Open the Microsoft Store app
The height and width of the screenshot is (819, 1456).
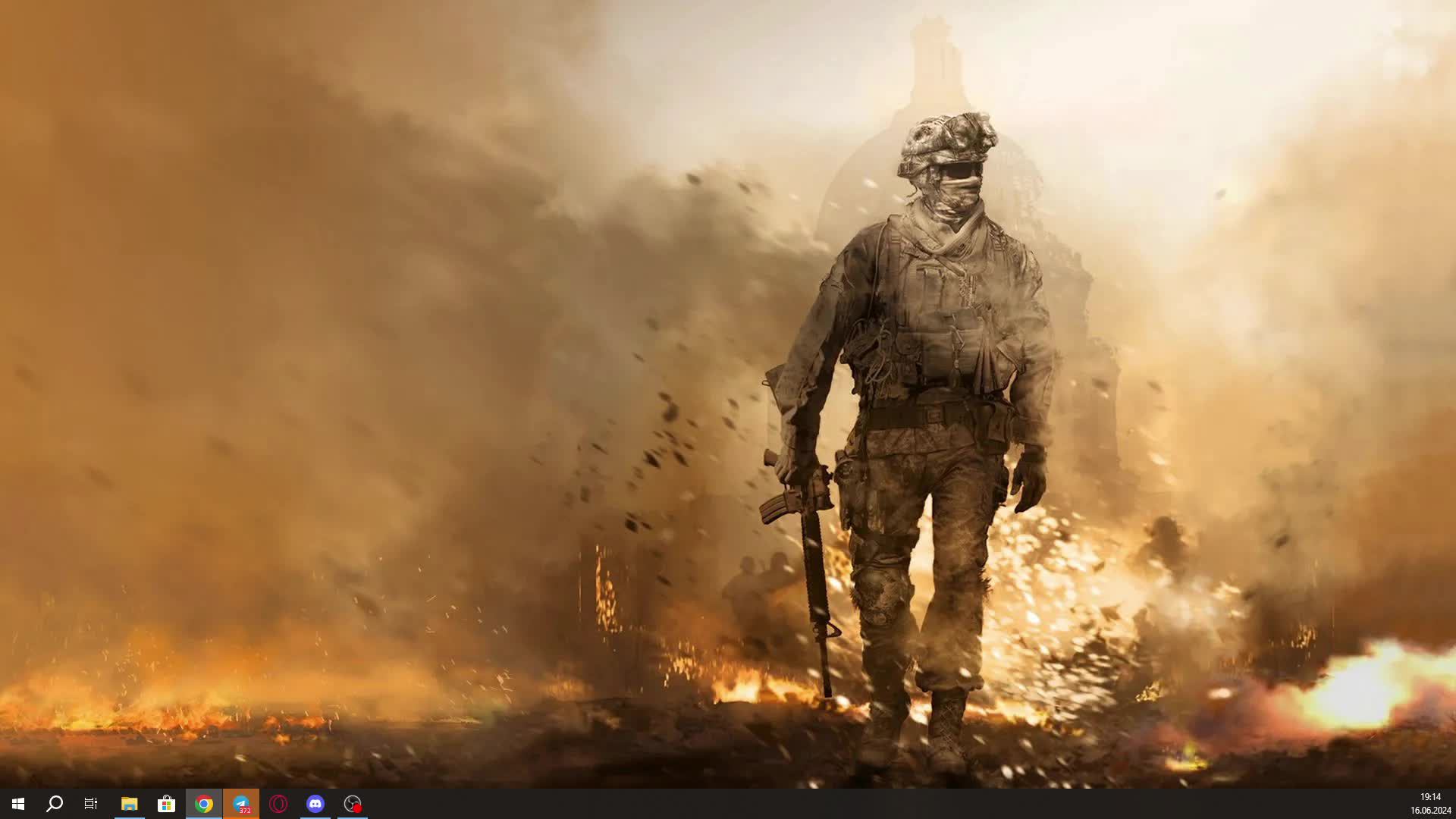(x=166, y=804)
